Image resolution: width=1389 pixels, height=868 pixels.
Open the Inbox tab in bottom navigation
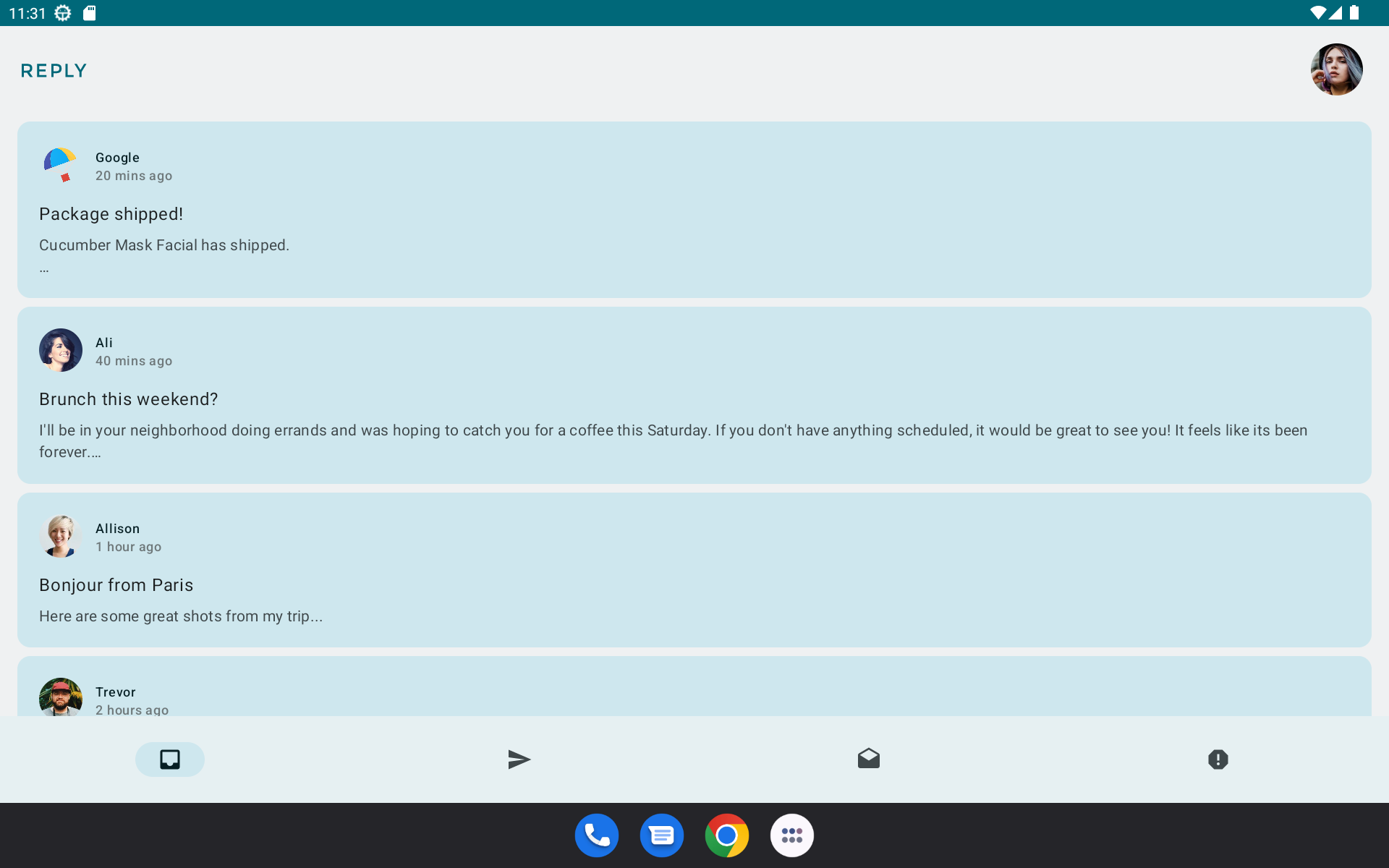tap(170, 759)
